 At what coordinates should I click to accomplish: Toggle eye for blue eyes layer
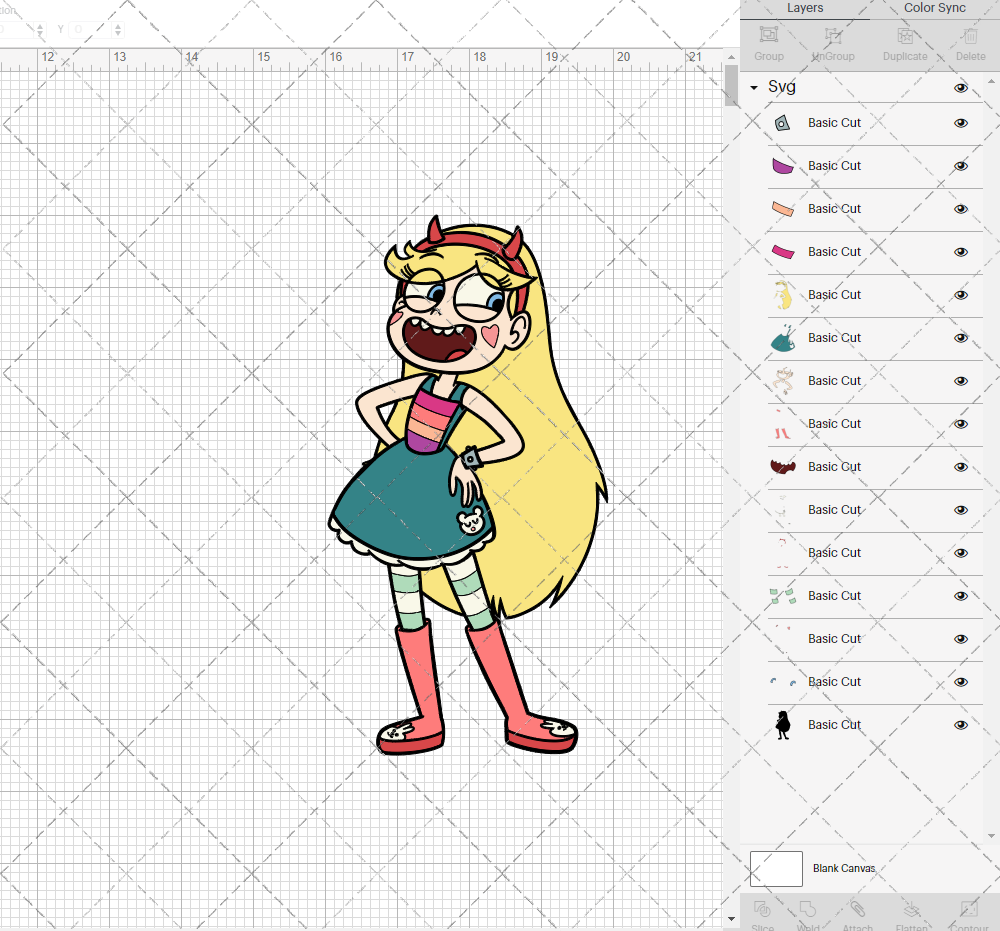(960, 682)
